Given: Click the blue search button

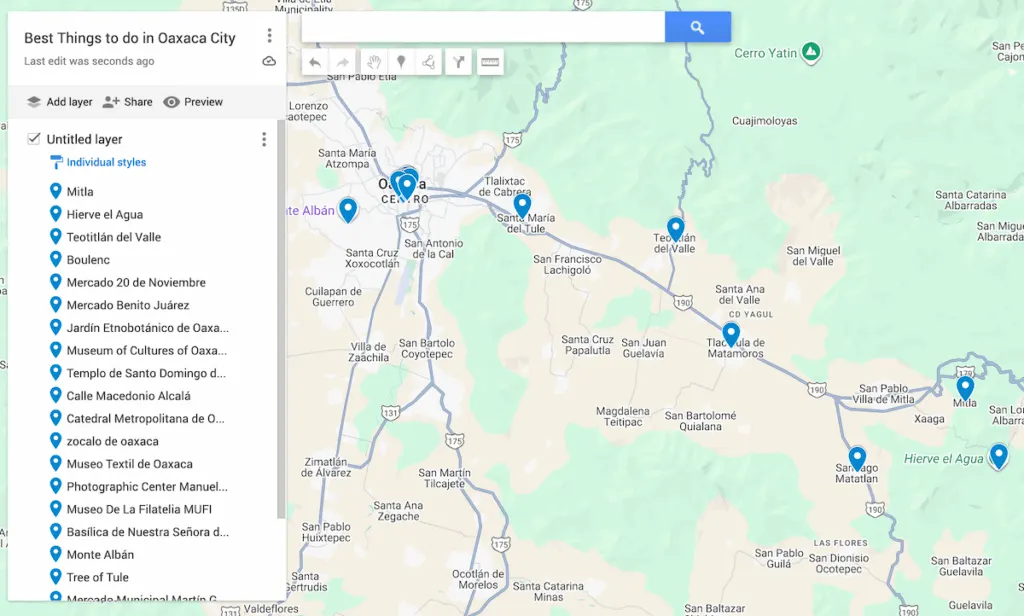Looking at the screenshot, I should [x=697, y=27].
